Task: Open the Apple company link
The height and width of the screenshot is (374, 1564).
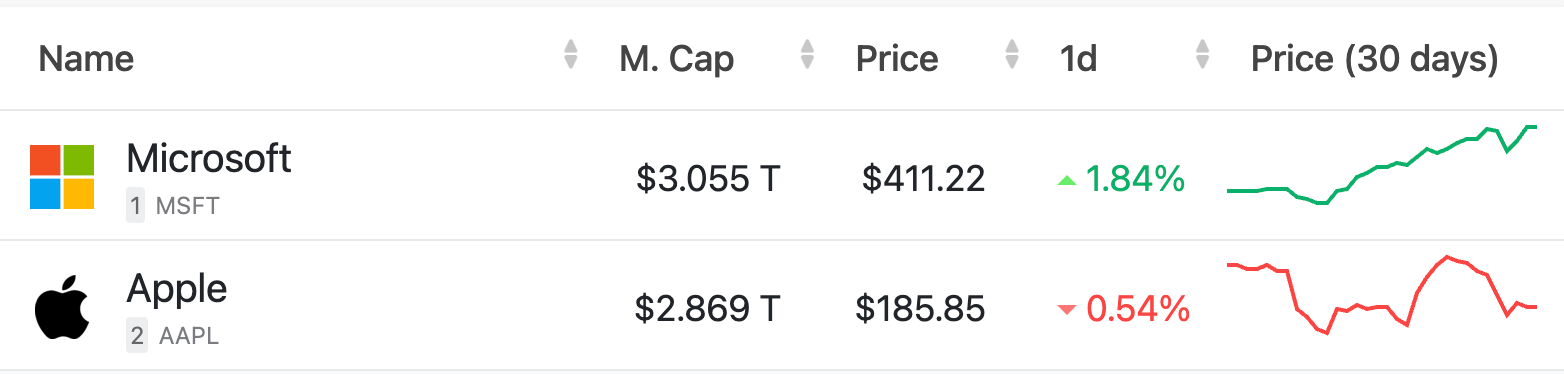Action: click(x=177, y=289)
